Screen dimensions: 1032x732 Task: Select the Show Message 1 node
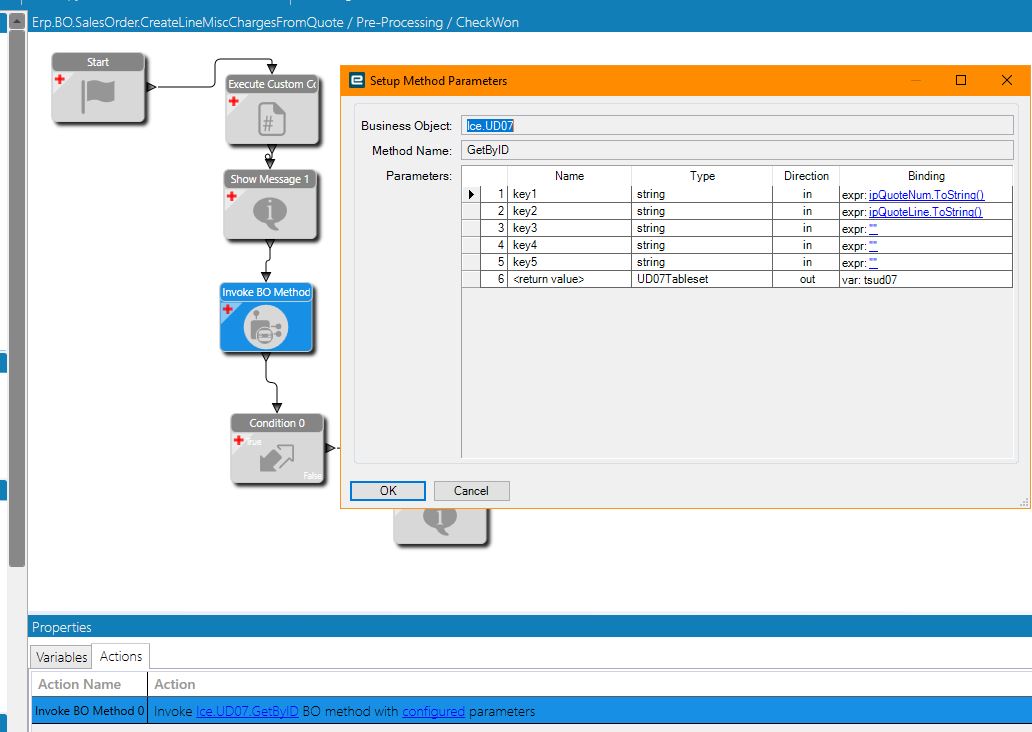(270, 205)
